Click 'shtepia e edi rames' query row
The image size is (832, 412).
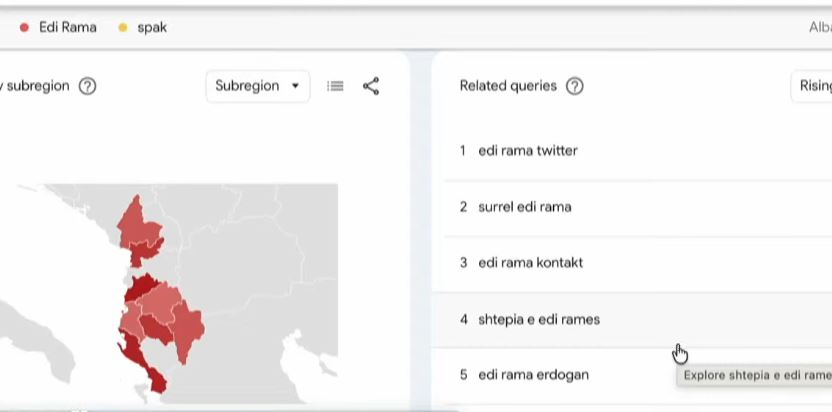coord(538,320)
